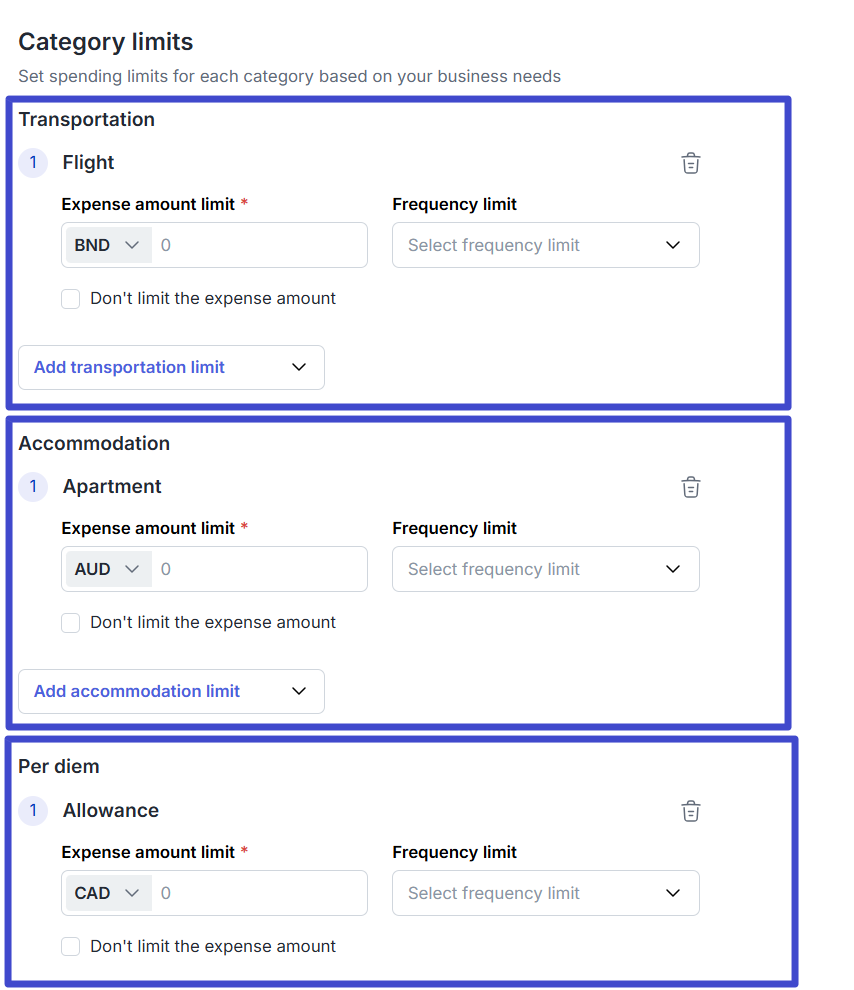The image size is (854, 990).
Task: Click the Flight step number badge
Action: click(33, 163)
